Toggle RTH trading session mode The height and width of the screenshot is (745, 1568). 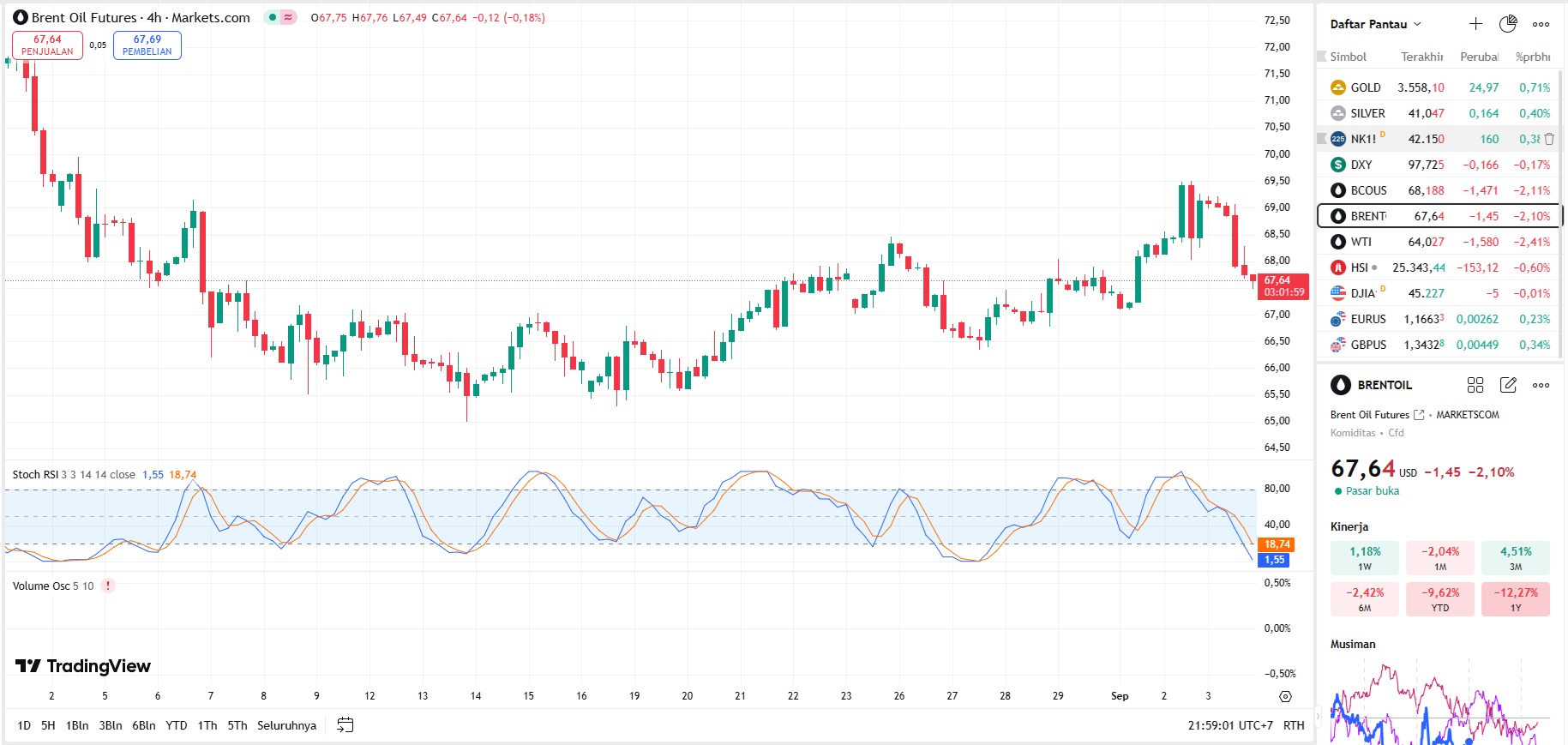coord(1294,725)
